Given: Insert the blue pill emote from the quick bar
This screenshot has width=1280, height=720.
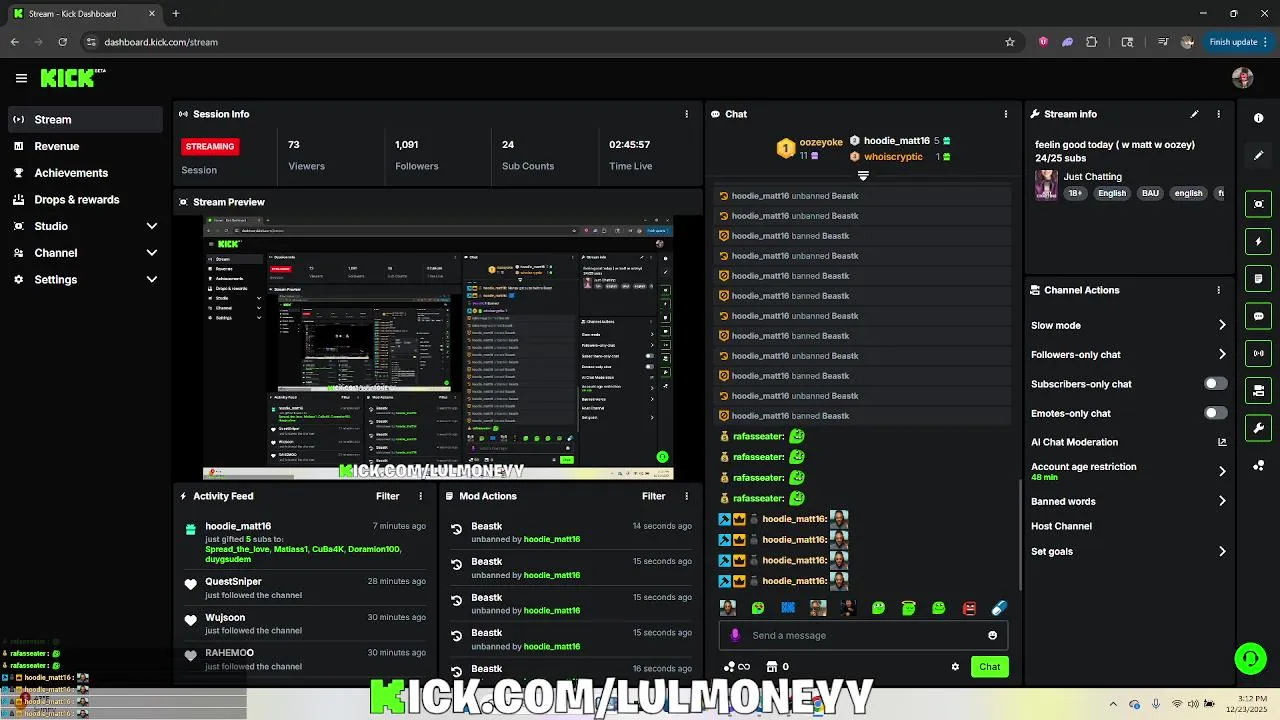Looking at the screenshot, I should (999, 608).
